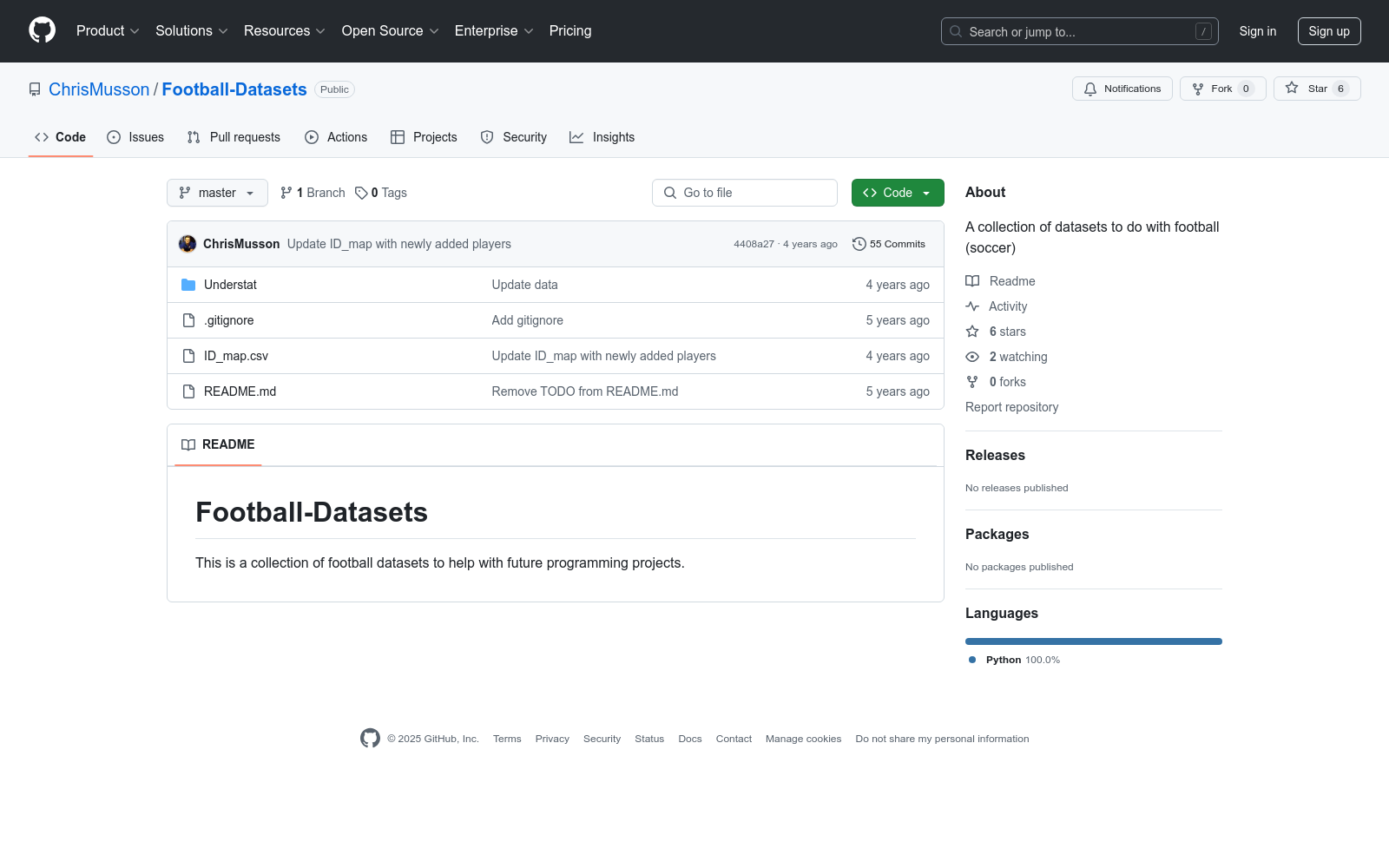Open the footer Terms link
1389x868 pixels.
pos(507,739)
